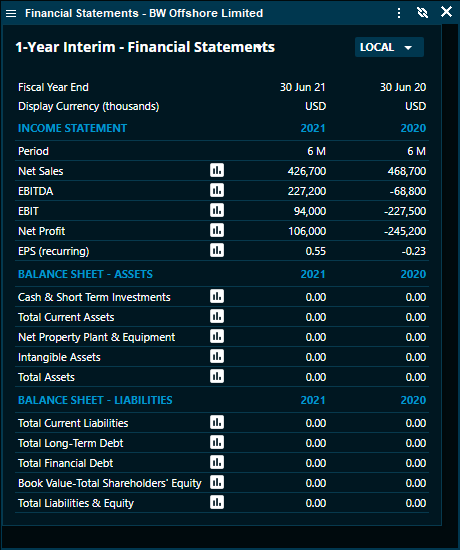Click the 30 Jun 21 fiscal year date
Screen dimensions: 460x550
tap(302, 87)
